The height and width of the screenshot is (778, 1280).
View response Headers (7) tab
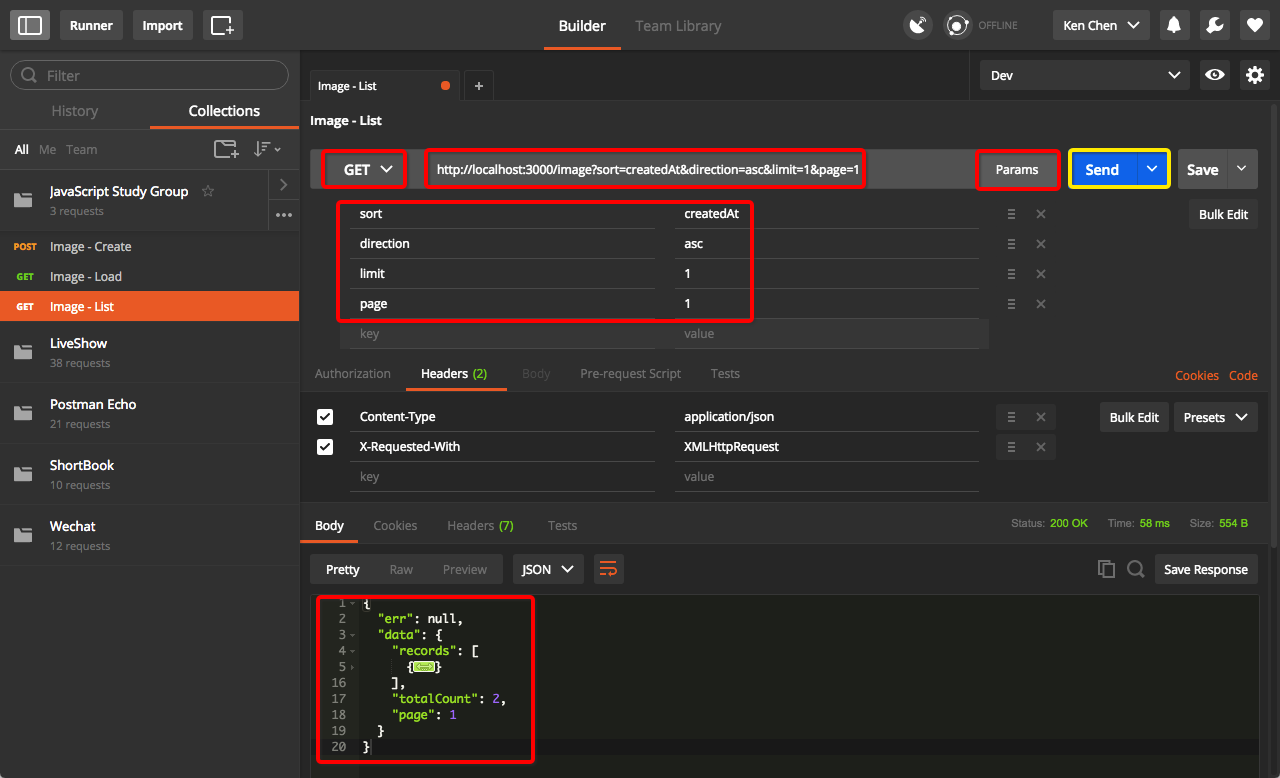(x=480, y=526)
